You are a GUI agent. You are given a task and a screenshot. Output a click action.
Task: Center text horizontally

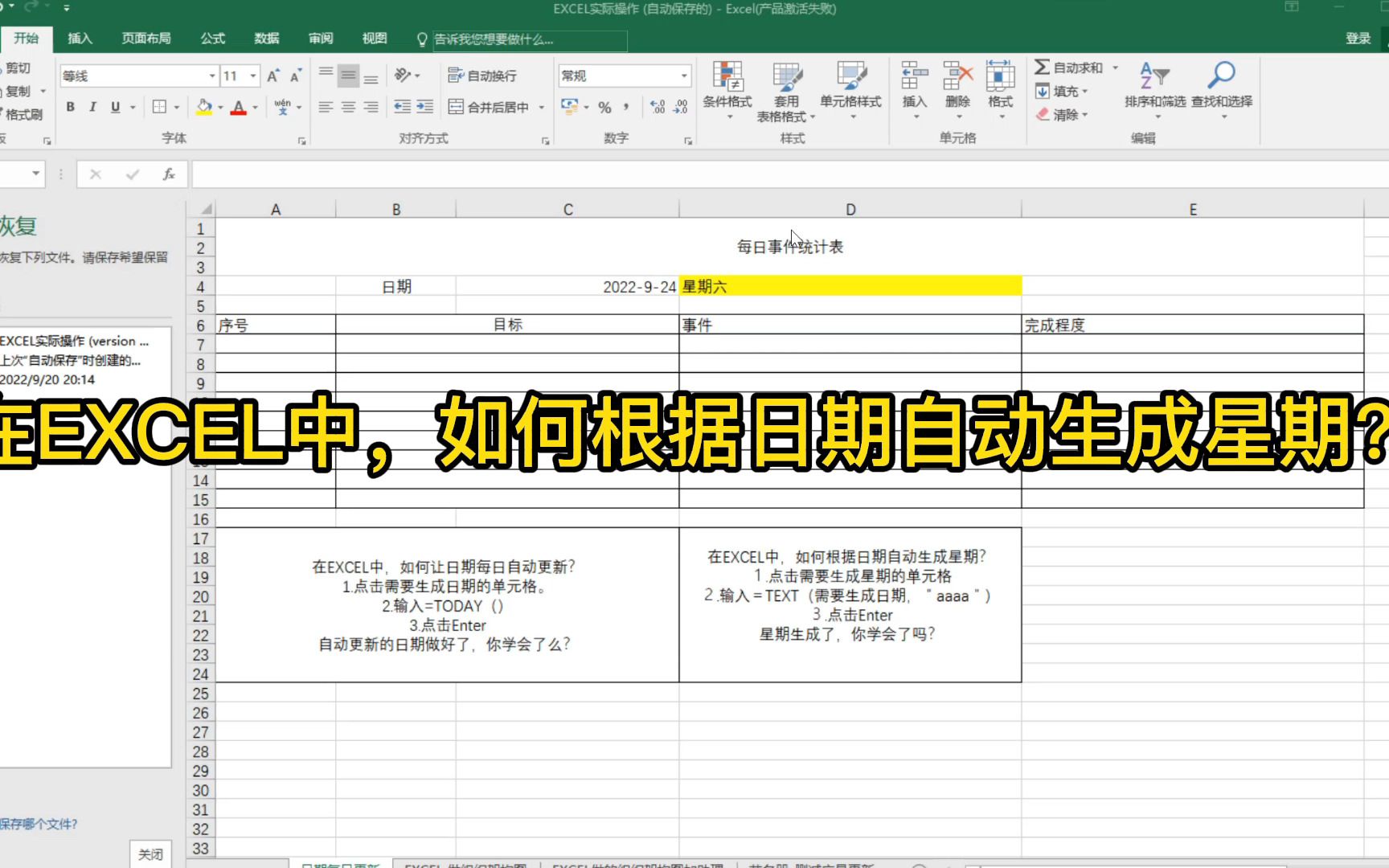[348, 107]
